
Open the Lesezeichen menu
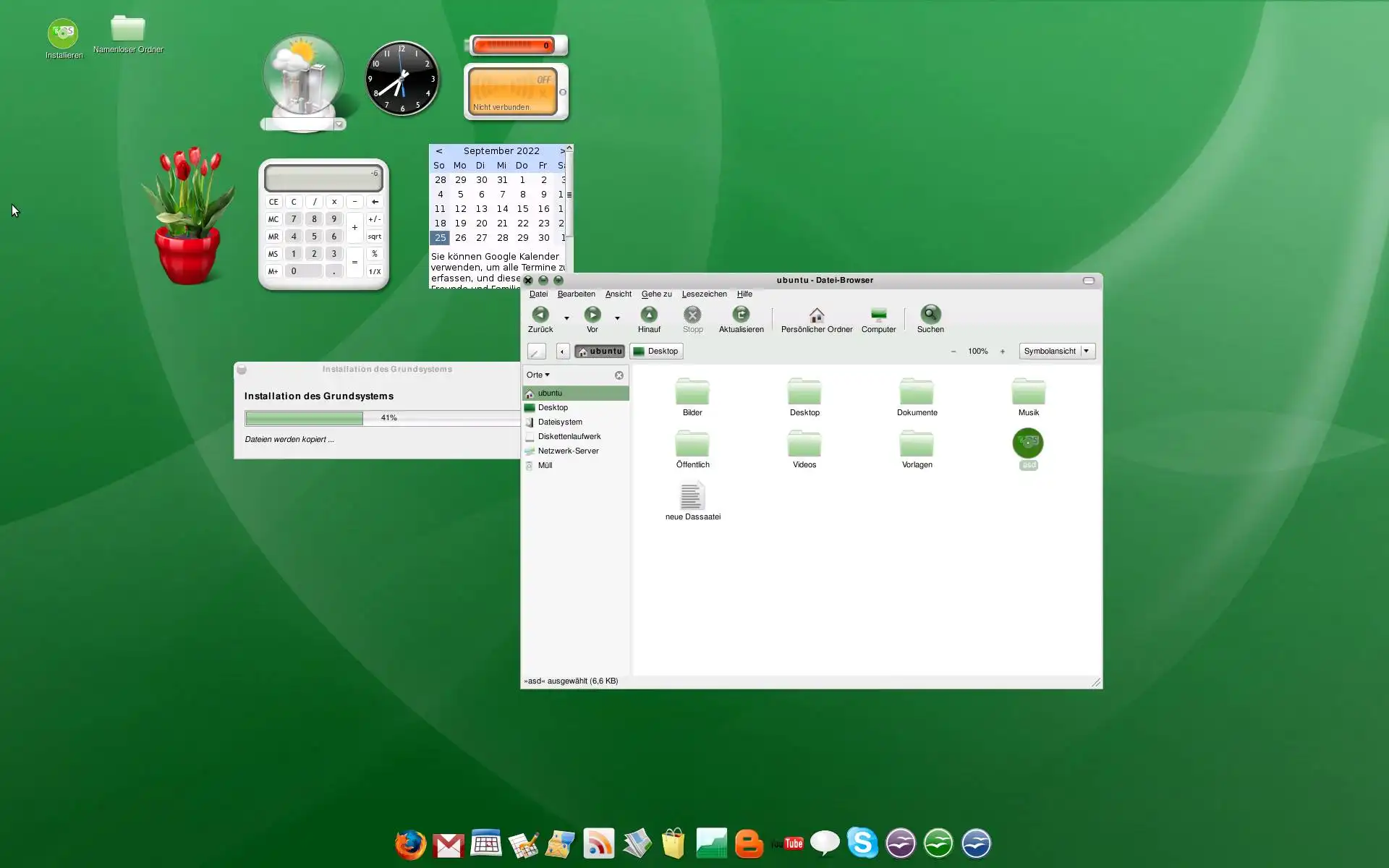(x=704, y=294)
